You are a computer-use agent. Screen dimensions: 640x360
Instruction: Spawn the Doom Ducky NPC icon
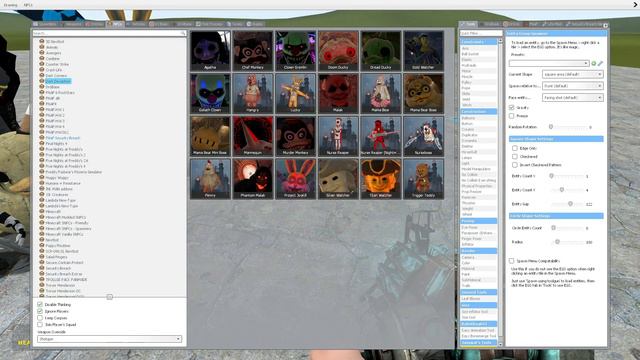[338, 51]
